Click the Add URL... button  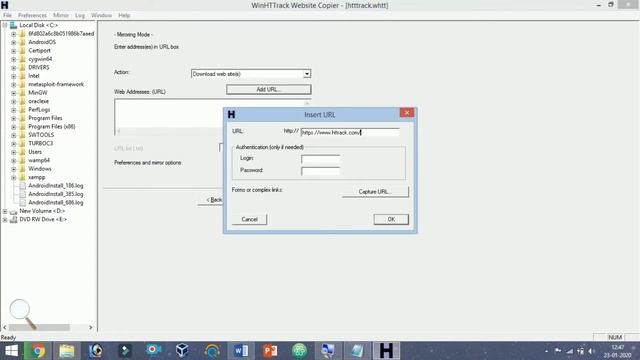point(269,89)
